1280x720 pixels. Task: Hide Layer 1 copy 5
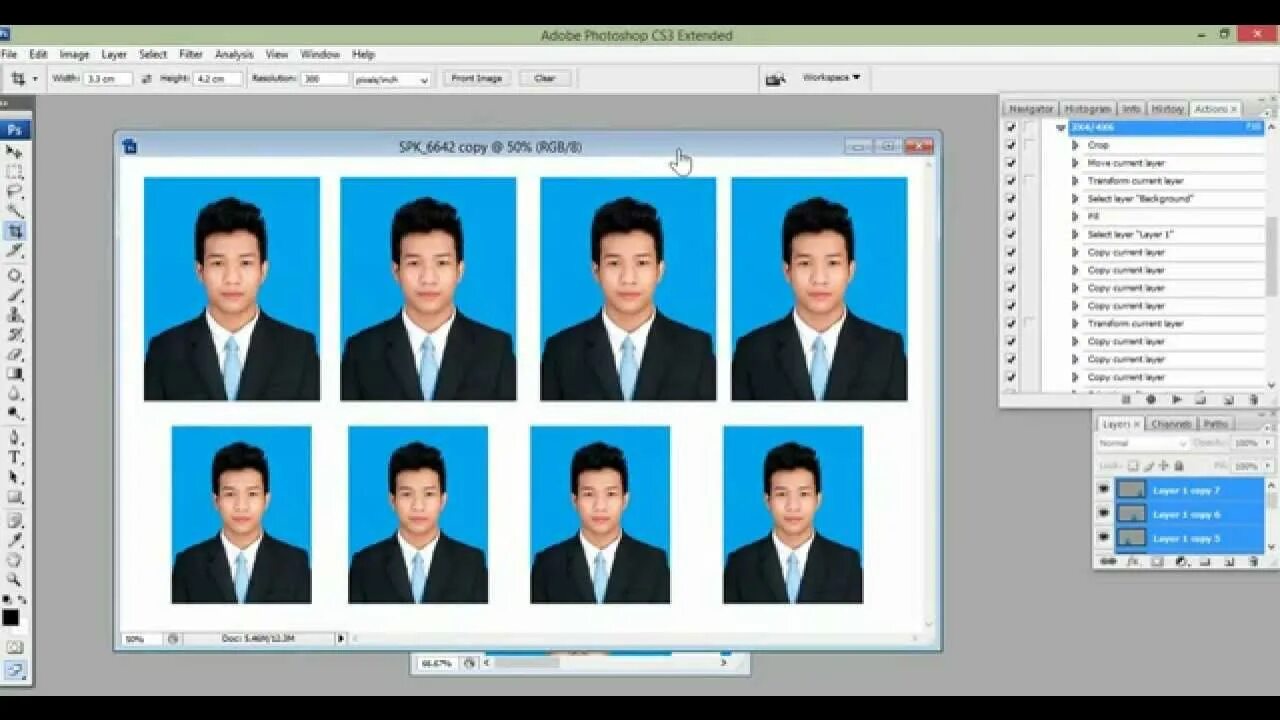(x=1104, y=538)
